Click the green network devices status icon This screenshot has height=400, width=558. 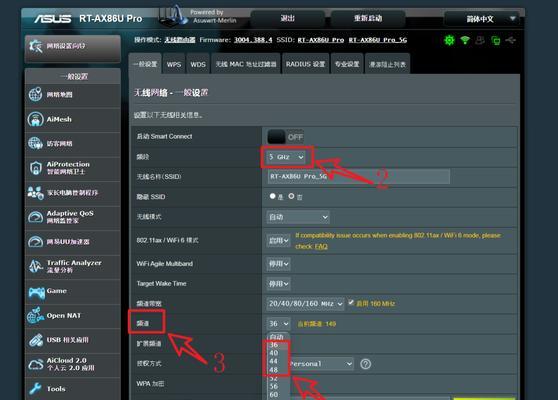click(495, 41)
